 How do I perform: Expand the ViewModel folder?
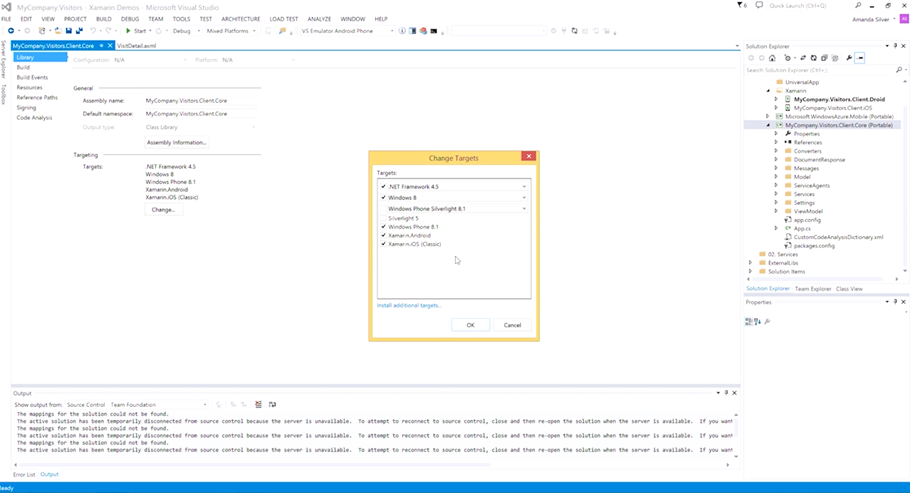tap(776, 211)
